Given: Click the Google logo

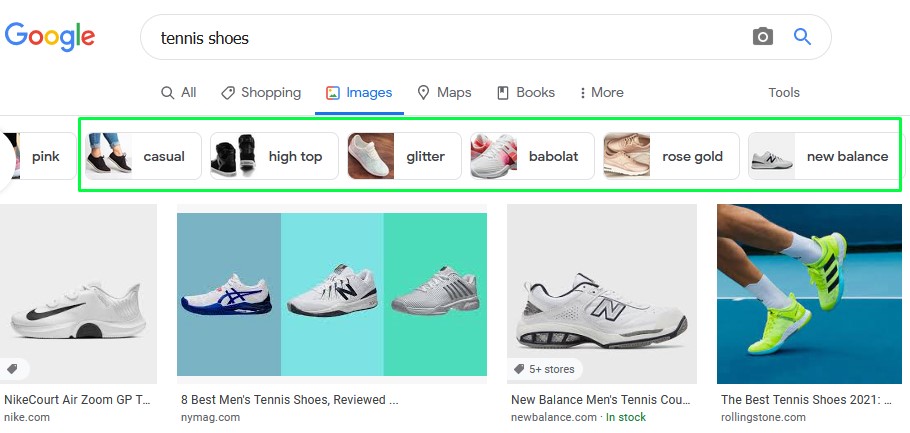Looking at the screenshot, I should coord(50,37).
